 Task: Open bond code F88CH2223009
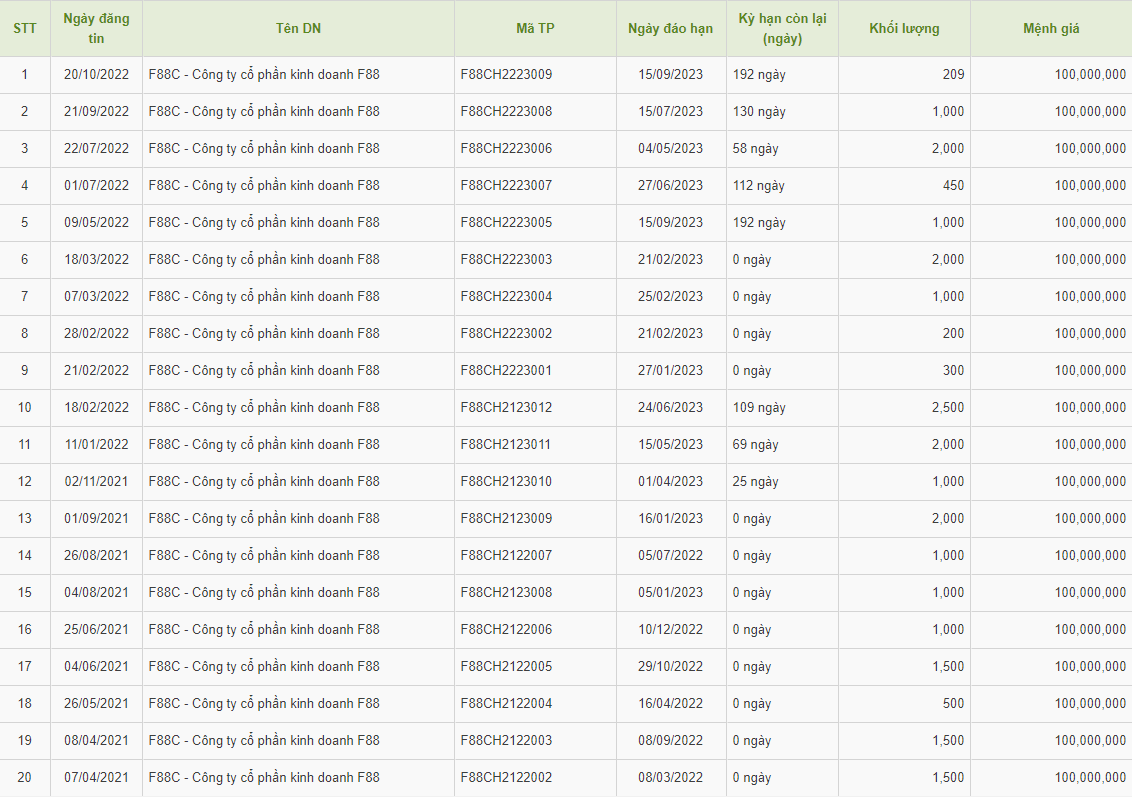506,74
